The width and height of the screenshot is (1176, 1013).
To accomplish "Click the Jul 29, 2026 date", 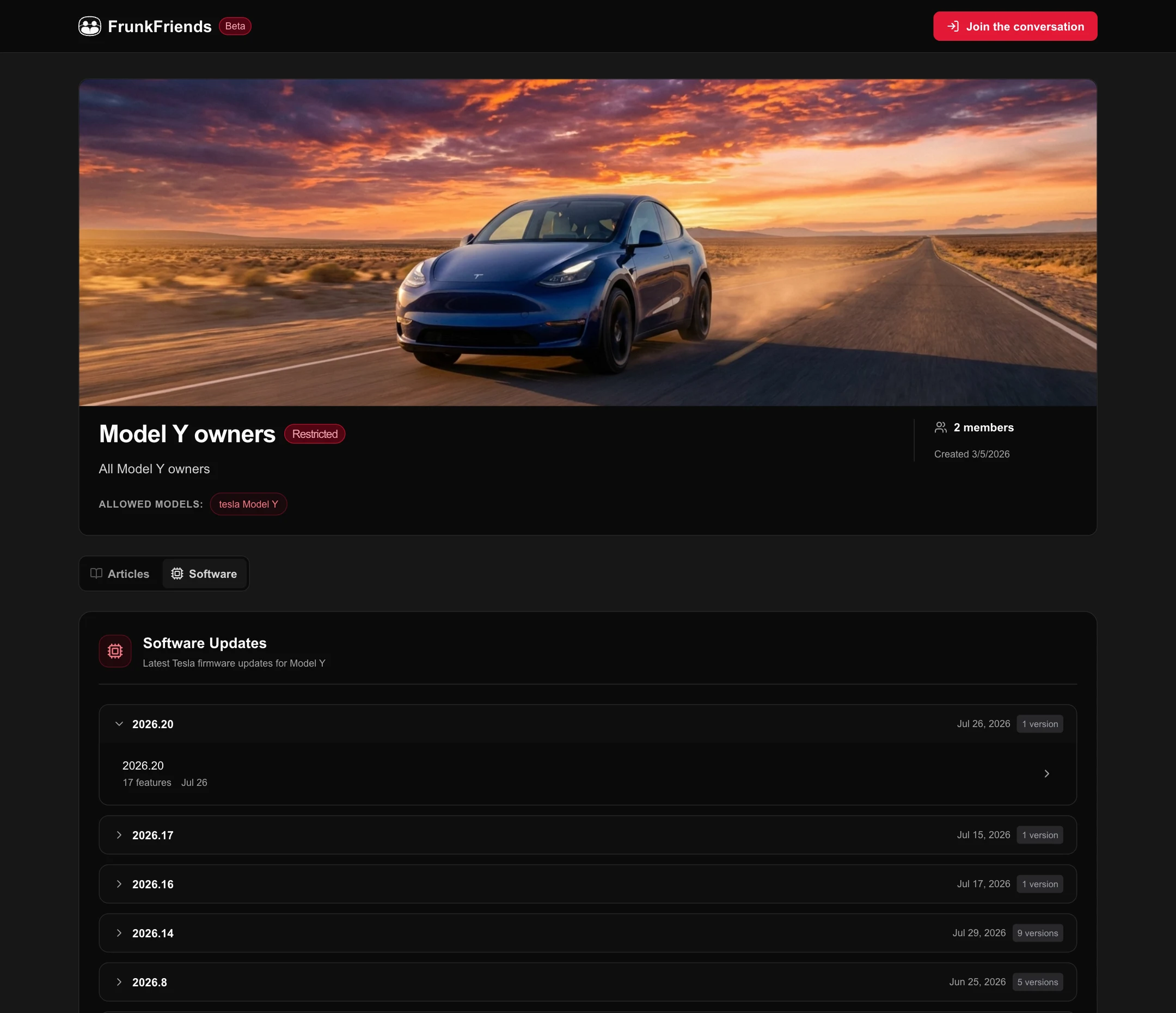I will pyautogui.click(x=978, y=933).
